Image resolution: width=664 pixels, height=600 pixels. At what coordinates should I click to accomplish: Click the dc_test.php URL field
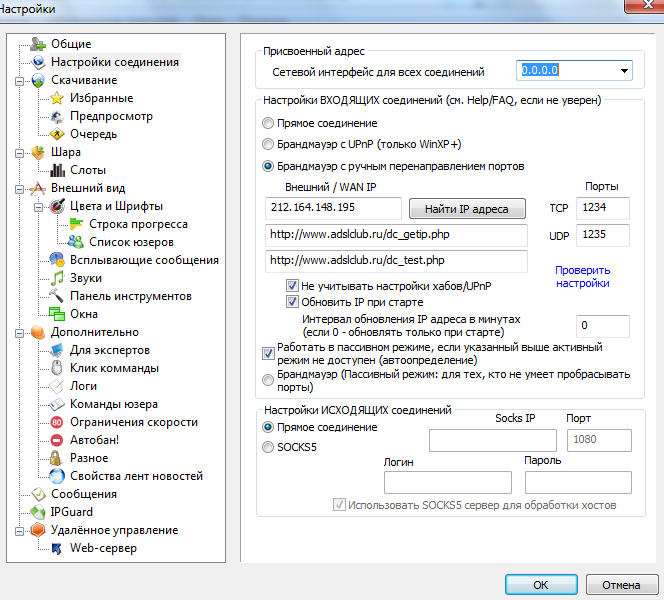click(x=396, y=261)
